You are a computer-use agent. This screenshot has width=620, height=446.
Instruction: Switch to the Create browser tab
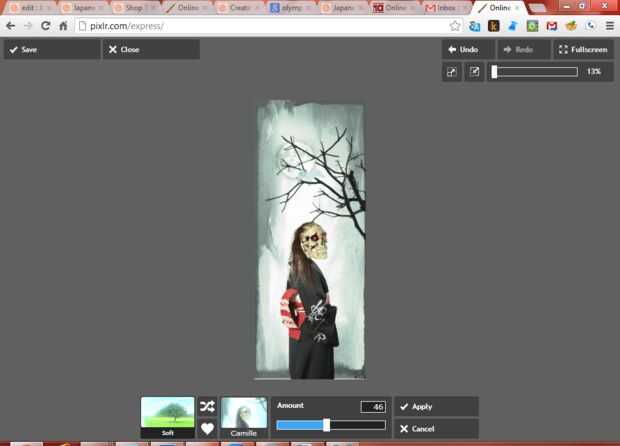238,8
